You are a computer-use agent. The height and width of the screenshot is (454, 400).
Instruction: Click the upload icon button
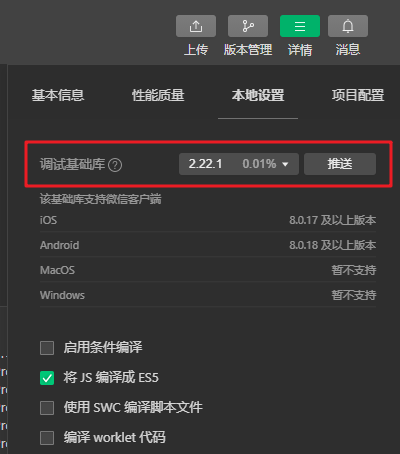point(196,26)
